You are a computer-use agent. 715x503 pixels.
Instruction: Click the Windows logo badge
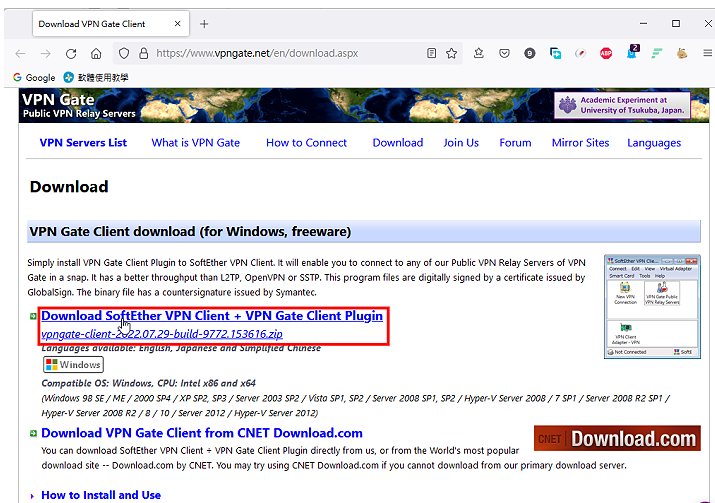click(73, 365)
